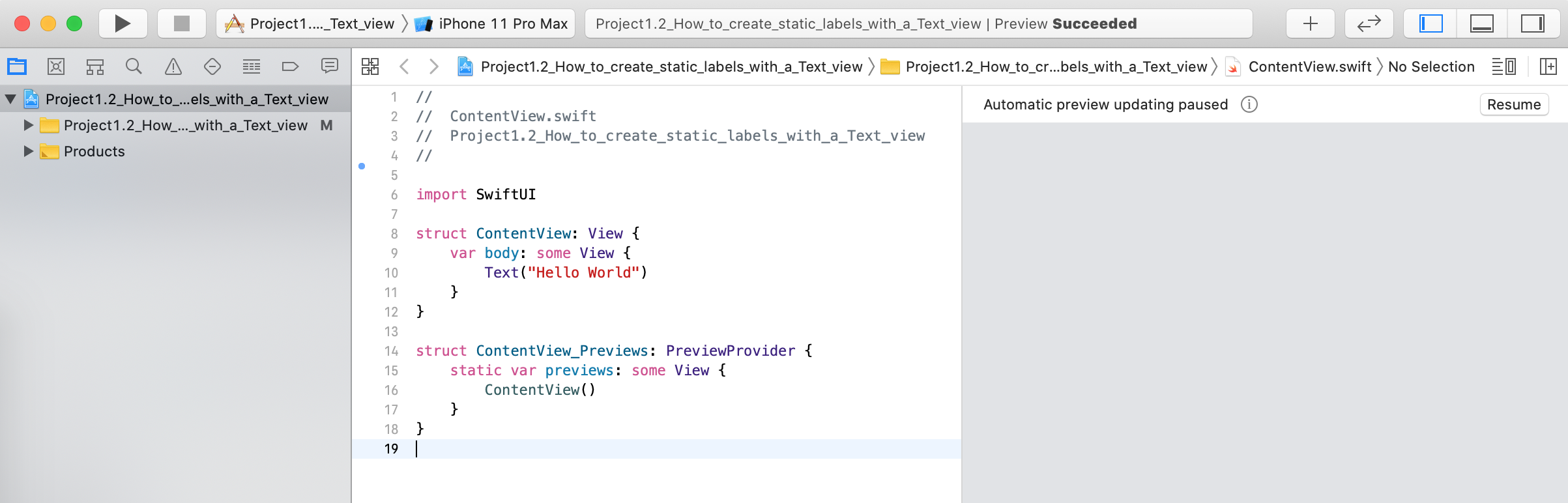
Task: Open the Report navigator speech bubble
Action: 330,66
